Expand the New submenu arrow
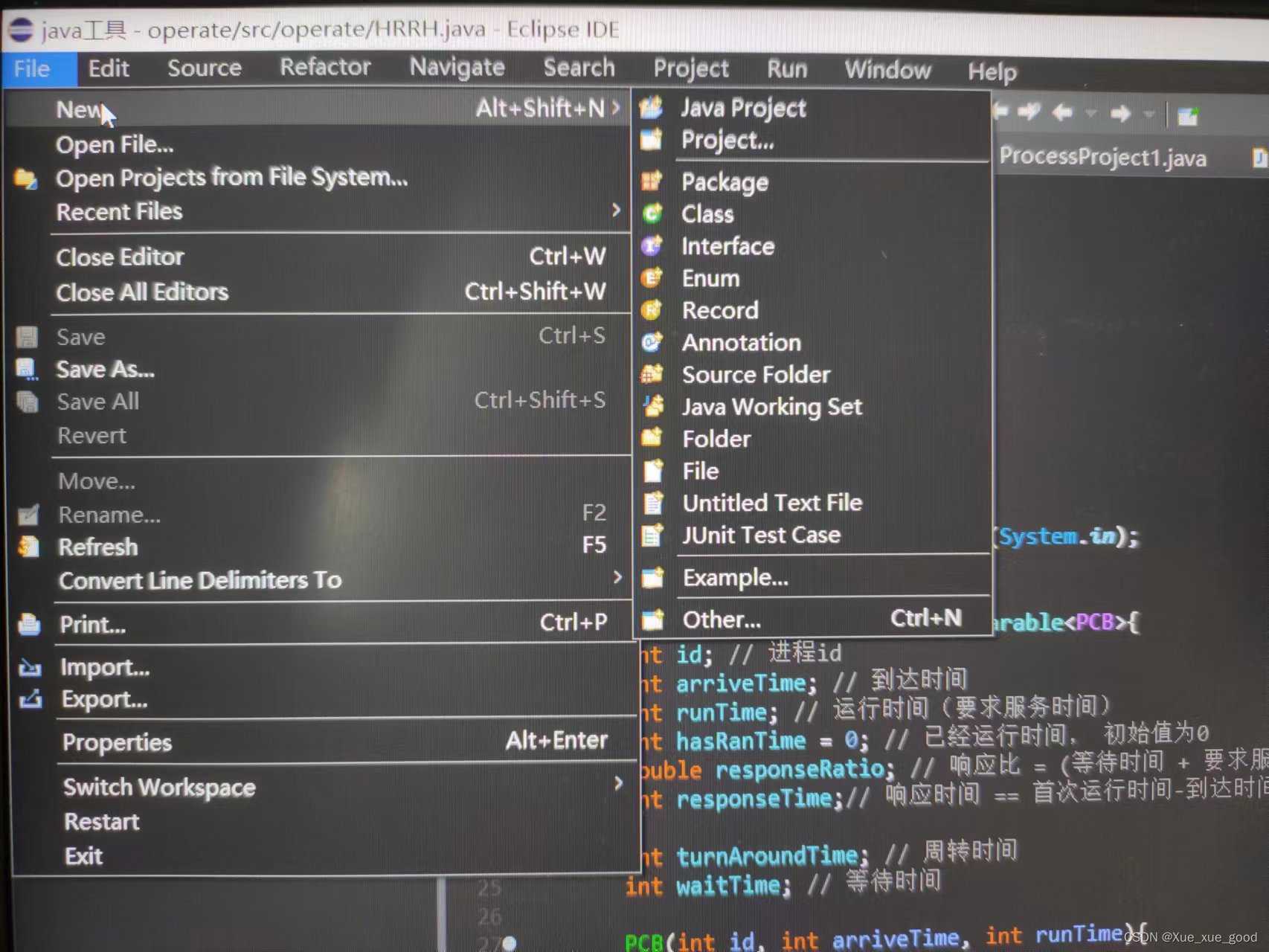Viewport: 1269px width, 952px height. 616,108
